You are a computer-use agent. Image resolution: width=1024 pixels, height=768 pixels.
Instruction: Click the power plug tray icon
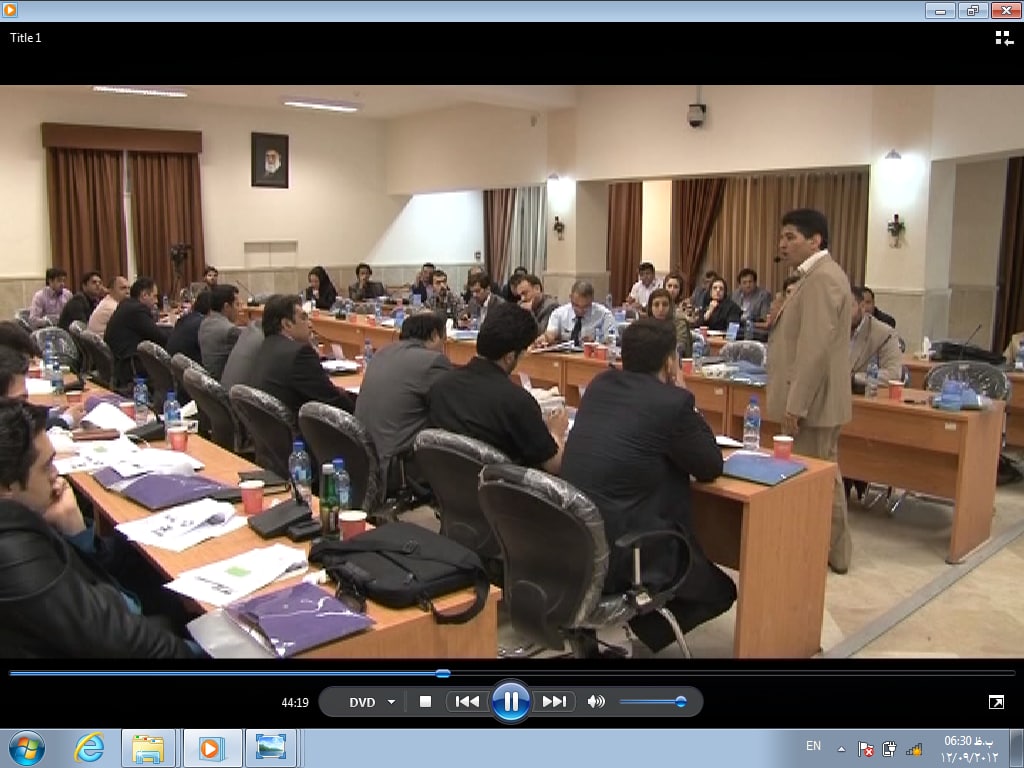tap(889, 749)
